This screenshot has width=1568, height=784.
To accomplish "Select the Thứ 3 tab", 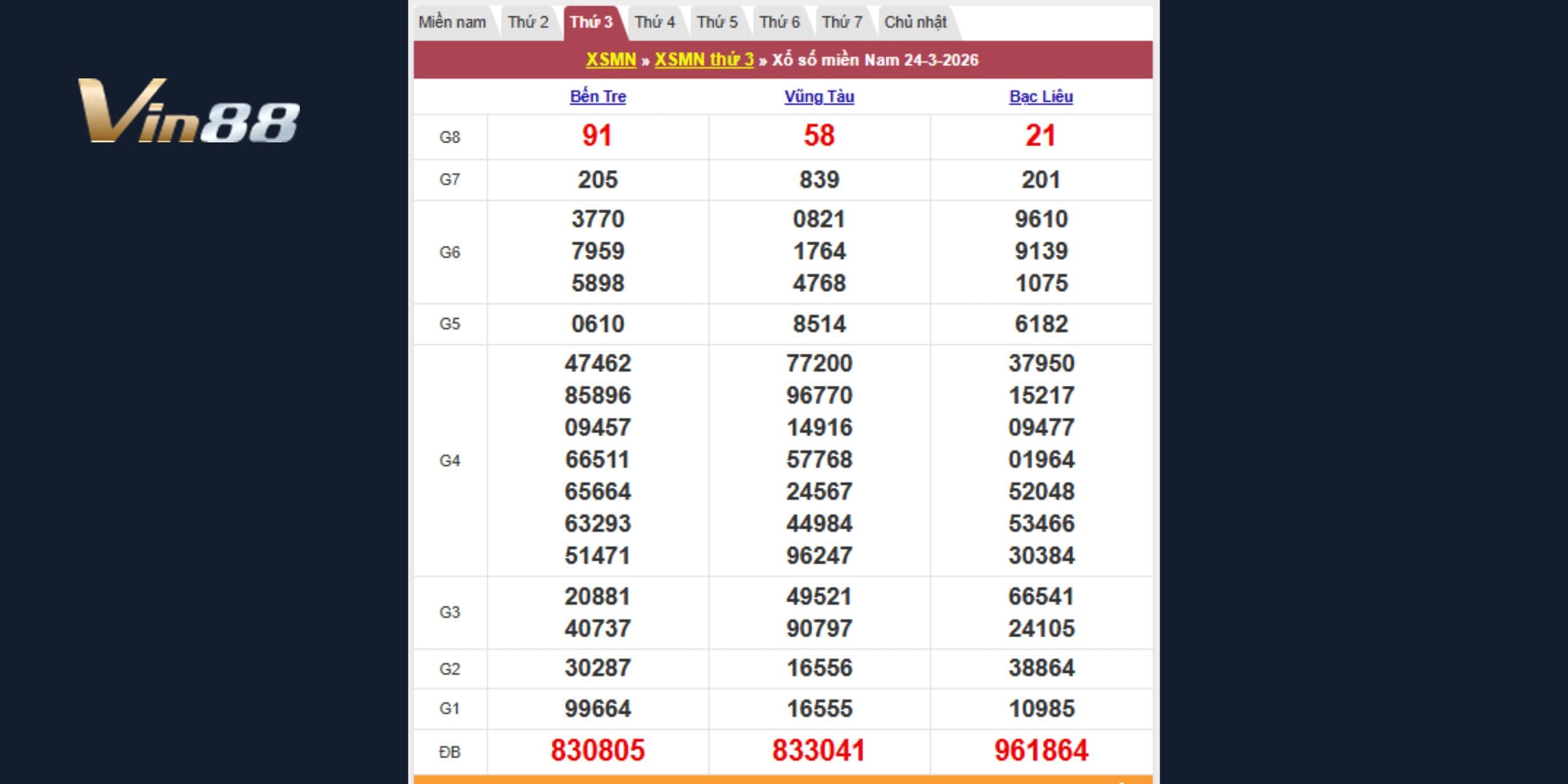I will [x=591, y=23].
